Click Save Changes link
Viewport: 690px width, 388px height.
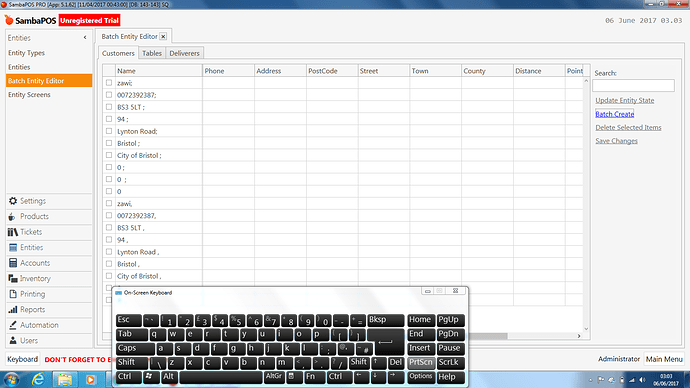616,141
